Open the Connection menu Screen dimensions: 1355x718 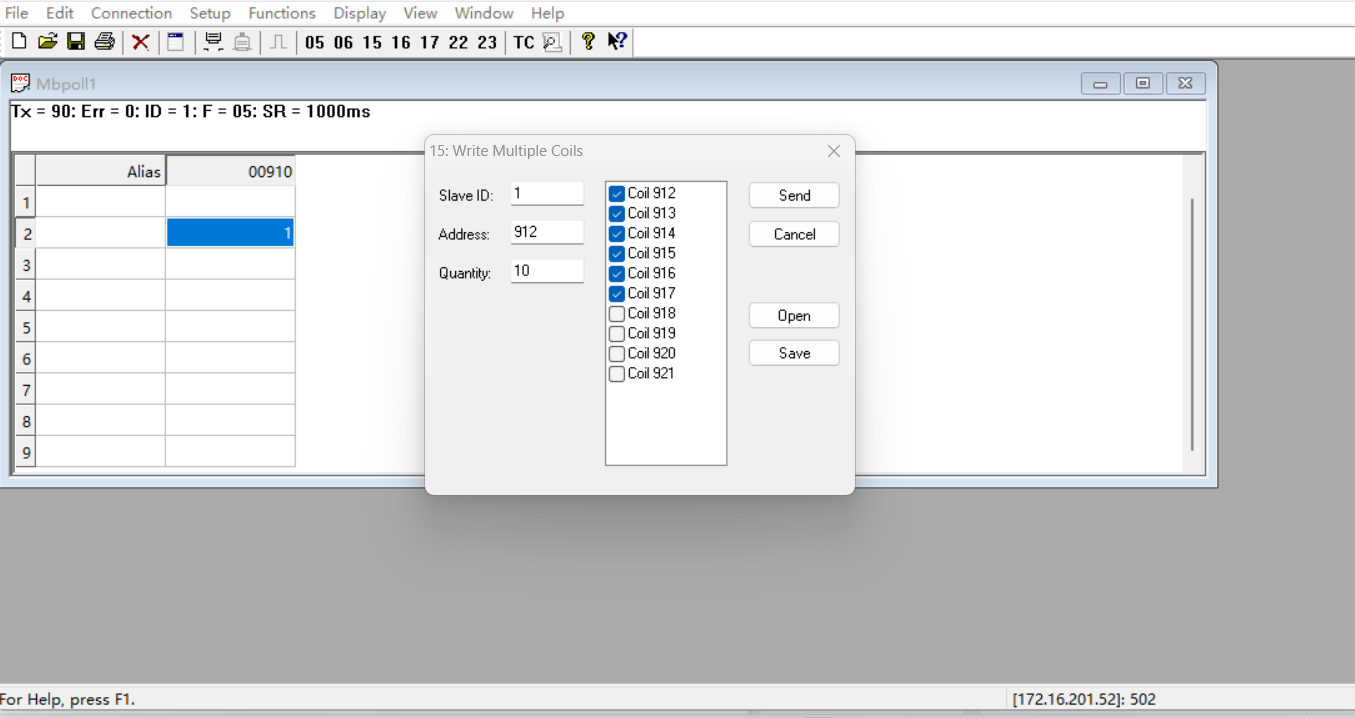point(131,13)
